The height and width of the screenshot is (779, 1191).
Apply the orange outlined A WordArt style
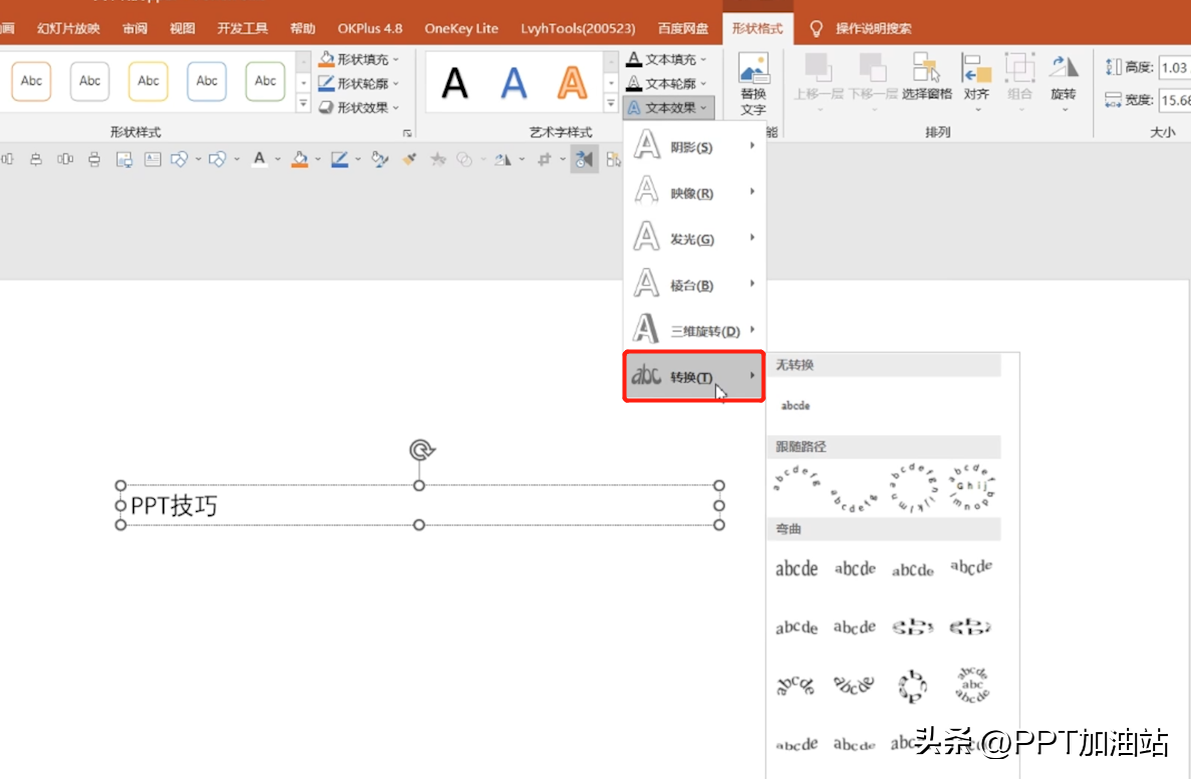pos(572,83)
